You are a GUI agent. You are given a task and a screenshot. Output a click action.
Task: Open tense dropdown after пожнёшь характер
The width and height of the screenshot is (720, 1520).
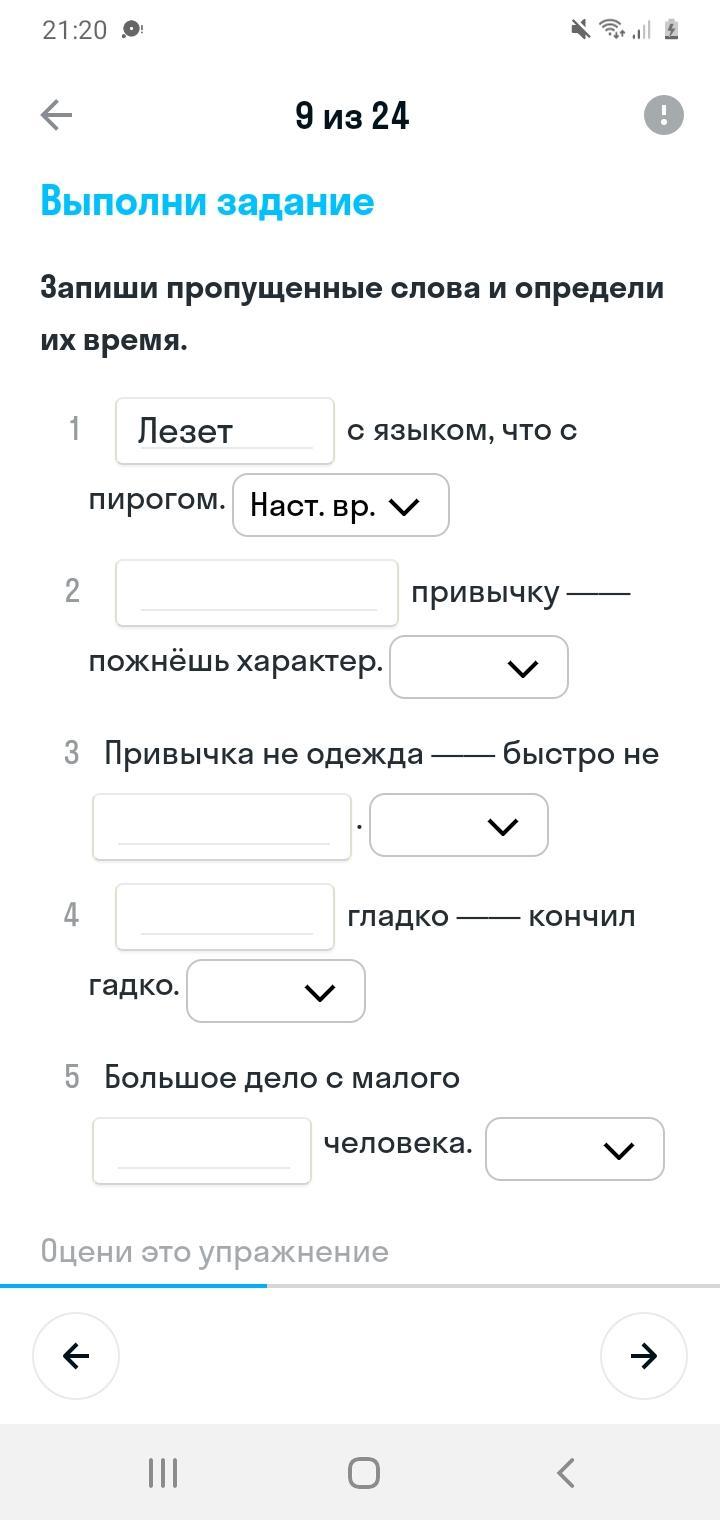pyautogui.click(x=479, y=667)
